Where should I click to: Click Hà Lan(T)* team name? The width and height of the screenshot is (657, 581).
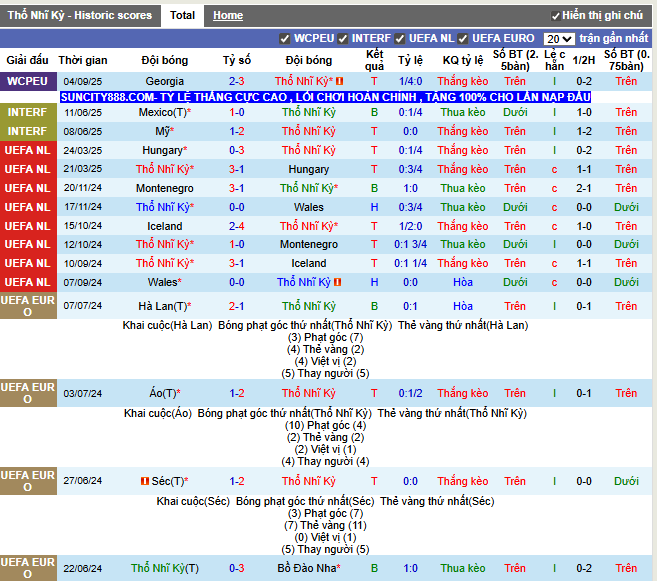[x=165, y=306]
